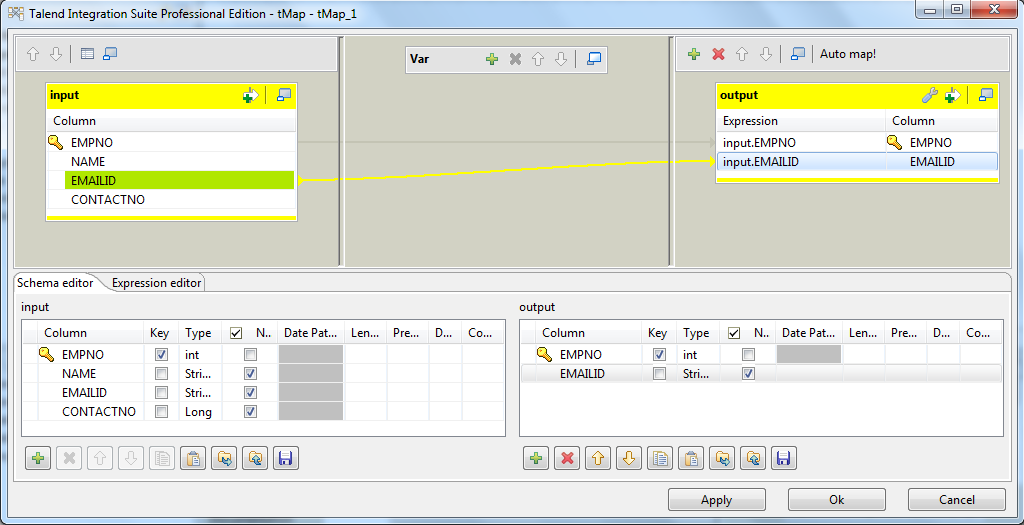Viewport: 1024px width, 525px height.
Task: Toggle nullable checkbox for input EMPNO
Action: click(250, 355)
